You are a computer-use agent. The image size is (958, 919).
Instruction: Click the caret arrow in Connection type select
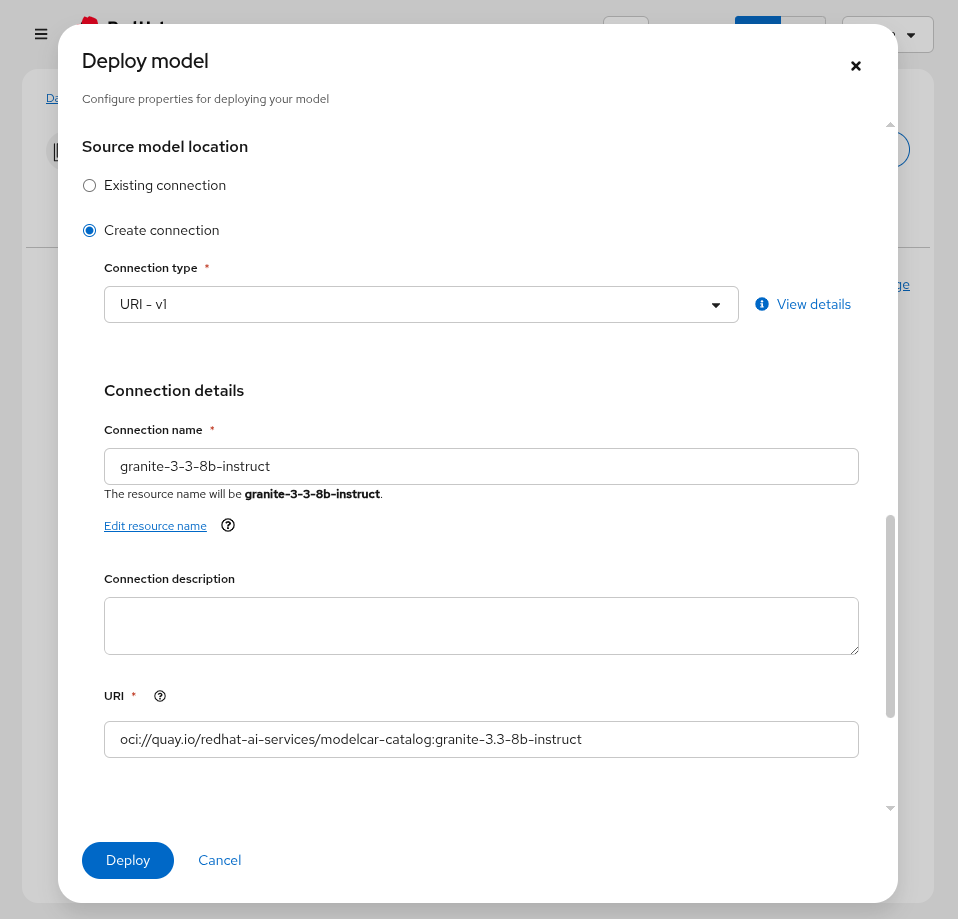(x=715, y=305)
